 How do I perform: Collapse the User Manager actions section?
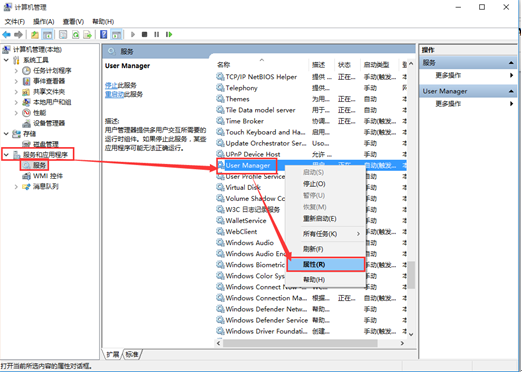pos(511,91)
